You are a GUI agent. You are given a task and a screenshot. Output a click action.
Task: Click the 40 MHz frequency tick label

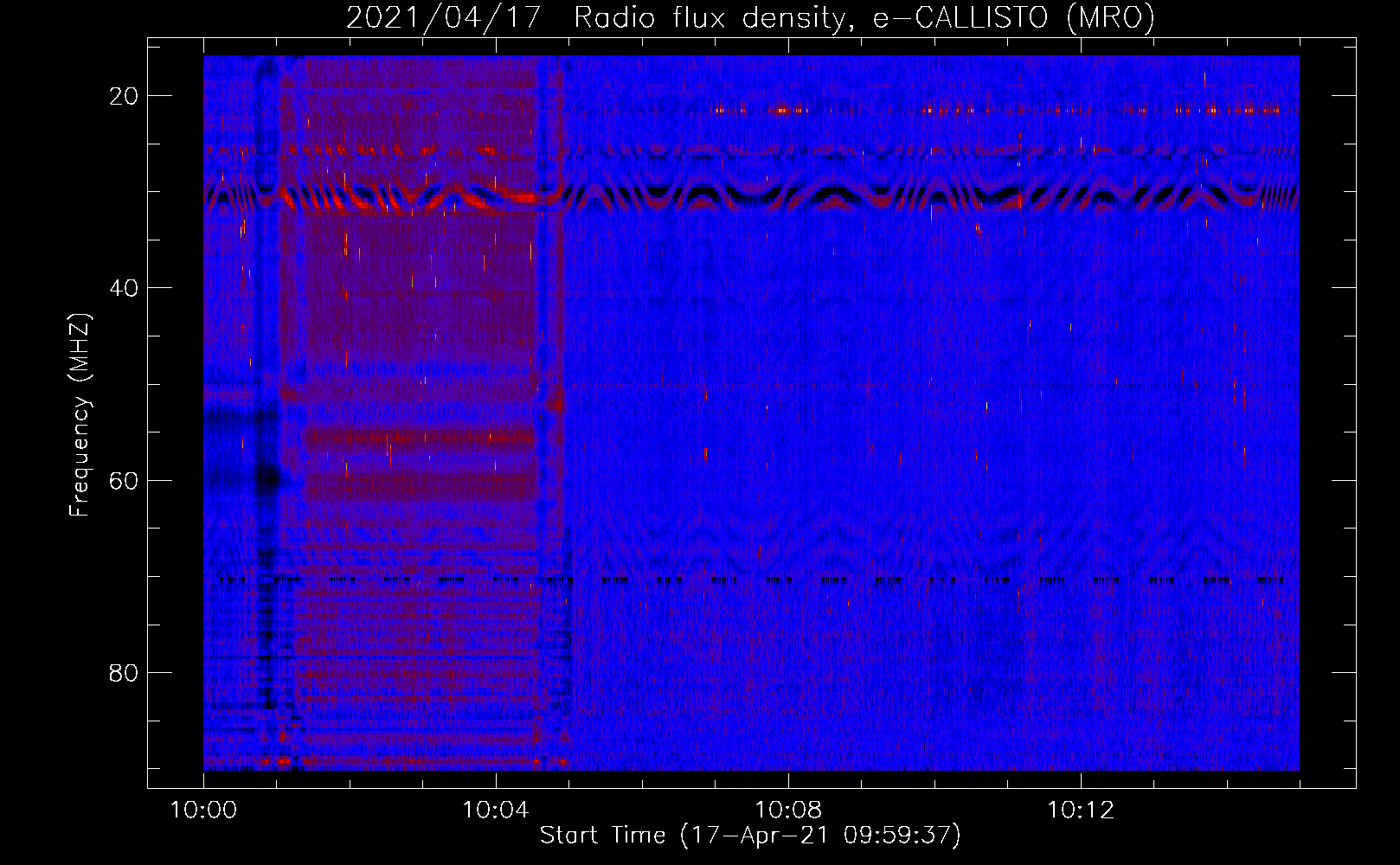pyautogui.click(x=124, y=288)
